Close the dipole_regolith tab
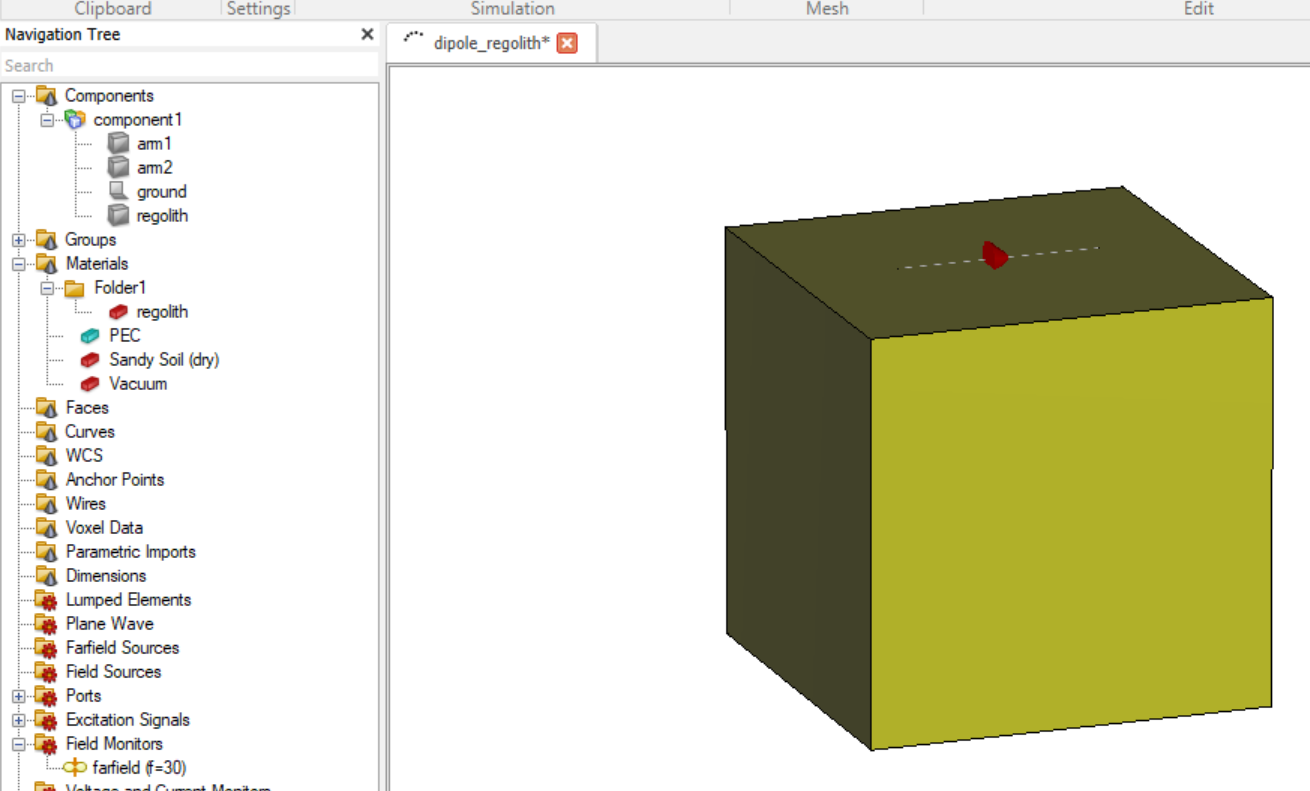Screen dimensions: 1310x791 tap(567, 43)
